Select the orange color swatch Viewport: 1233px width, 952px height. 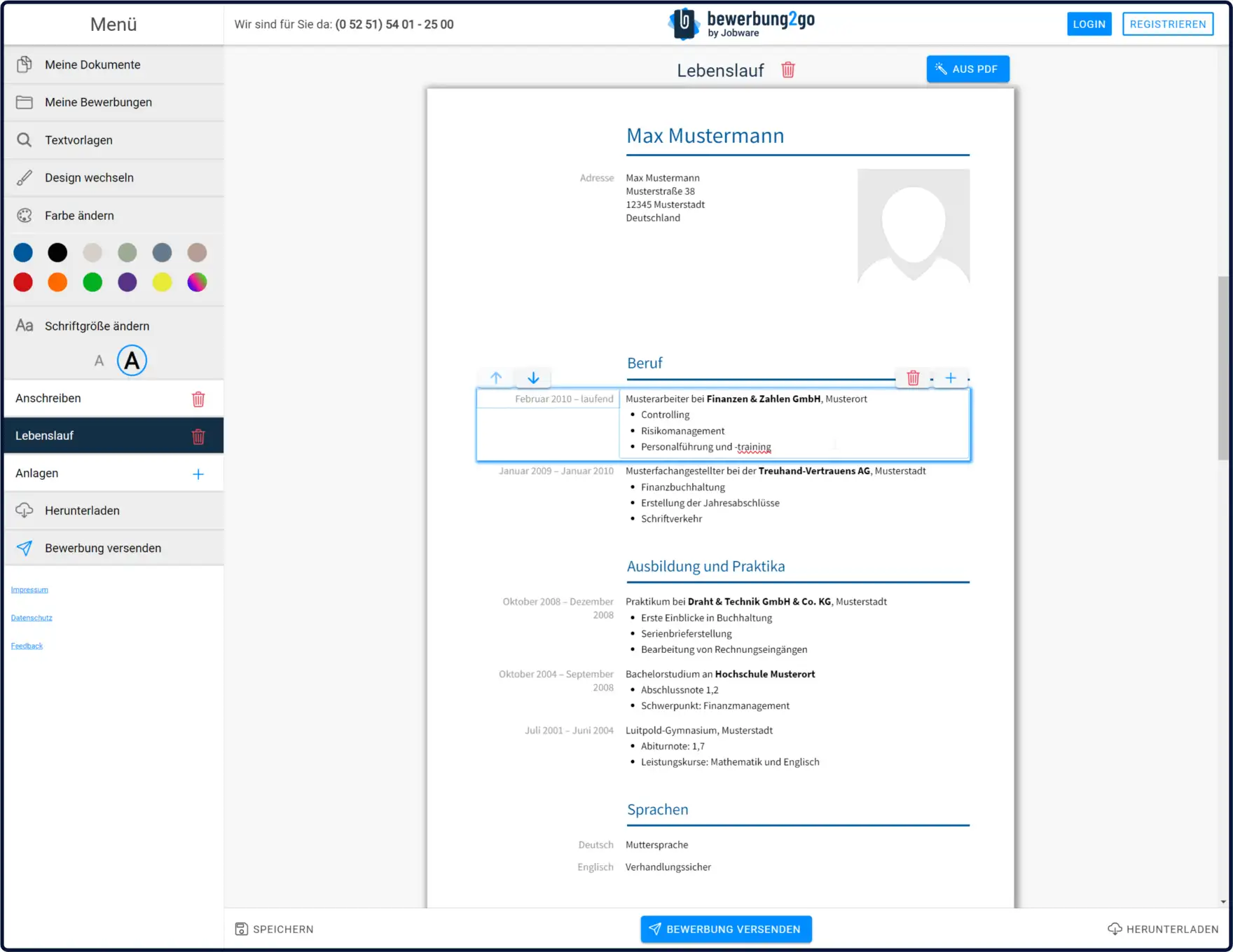[57, 282]
